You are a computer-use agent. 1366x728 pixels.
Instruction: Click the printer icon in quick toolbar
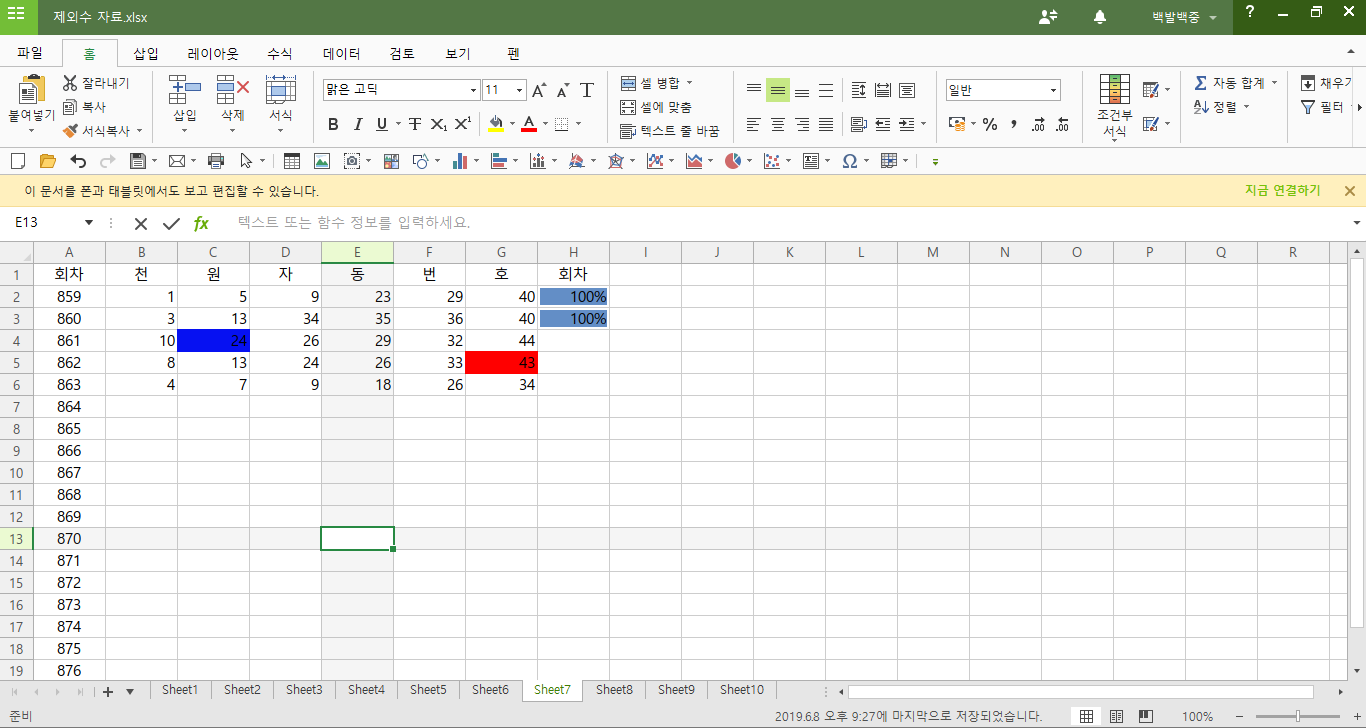coord(215,161)
